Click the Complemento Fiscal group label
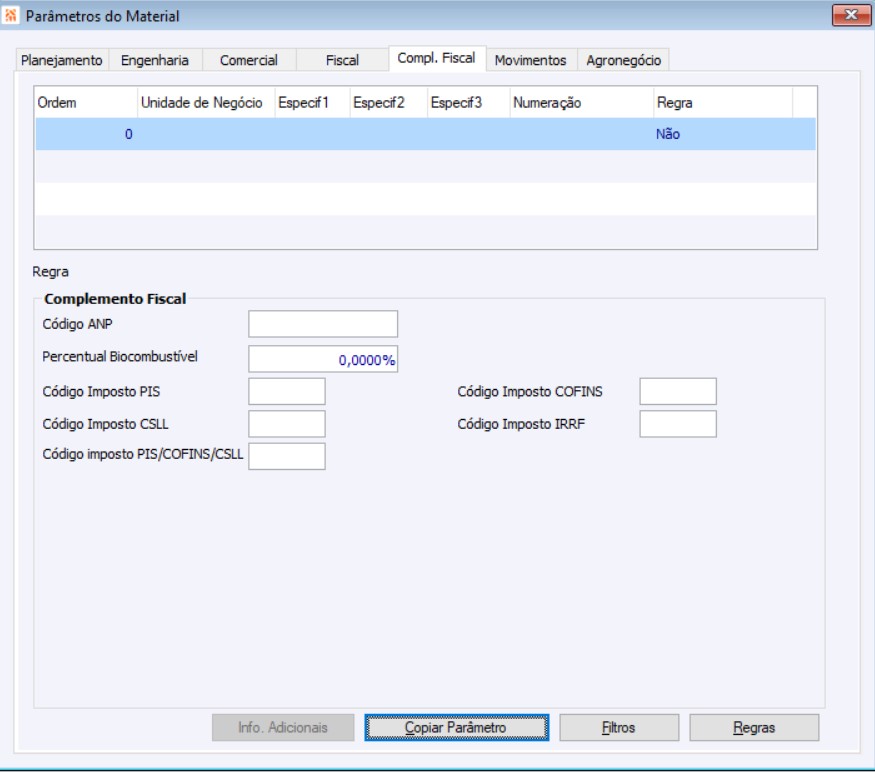The image size is (875, 773). pos(115,299)
